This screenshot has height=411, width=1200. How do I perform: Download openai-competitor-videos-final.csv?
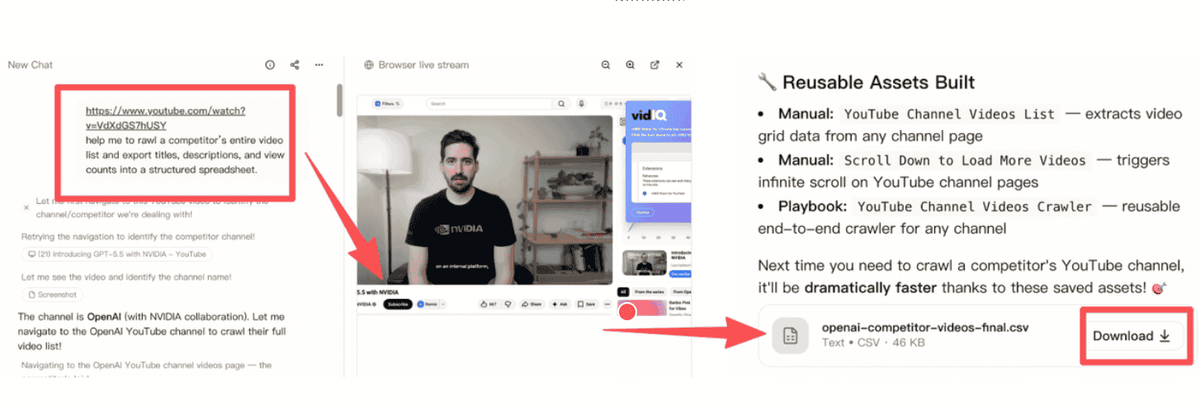[x=1131, y=336]
